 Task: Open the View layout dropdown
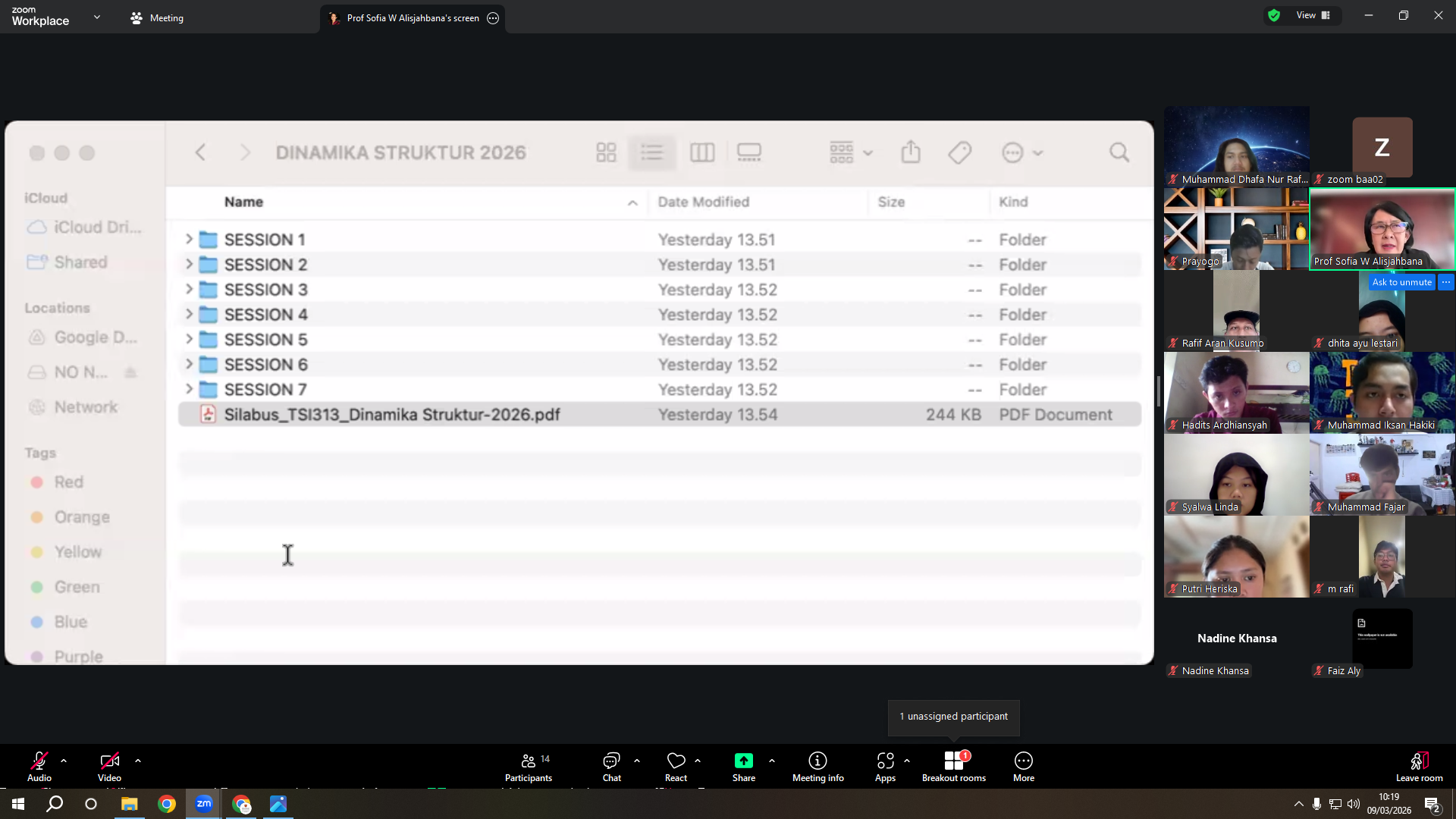point(1313,15)
